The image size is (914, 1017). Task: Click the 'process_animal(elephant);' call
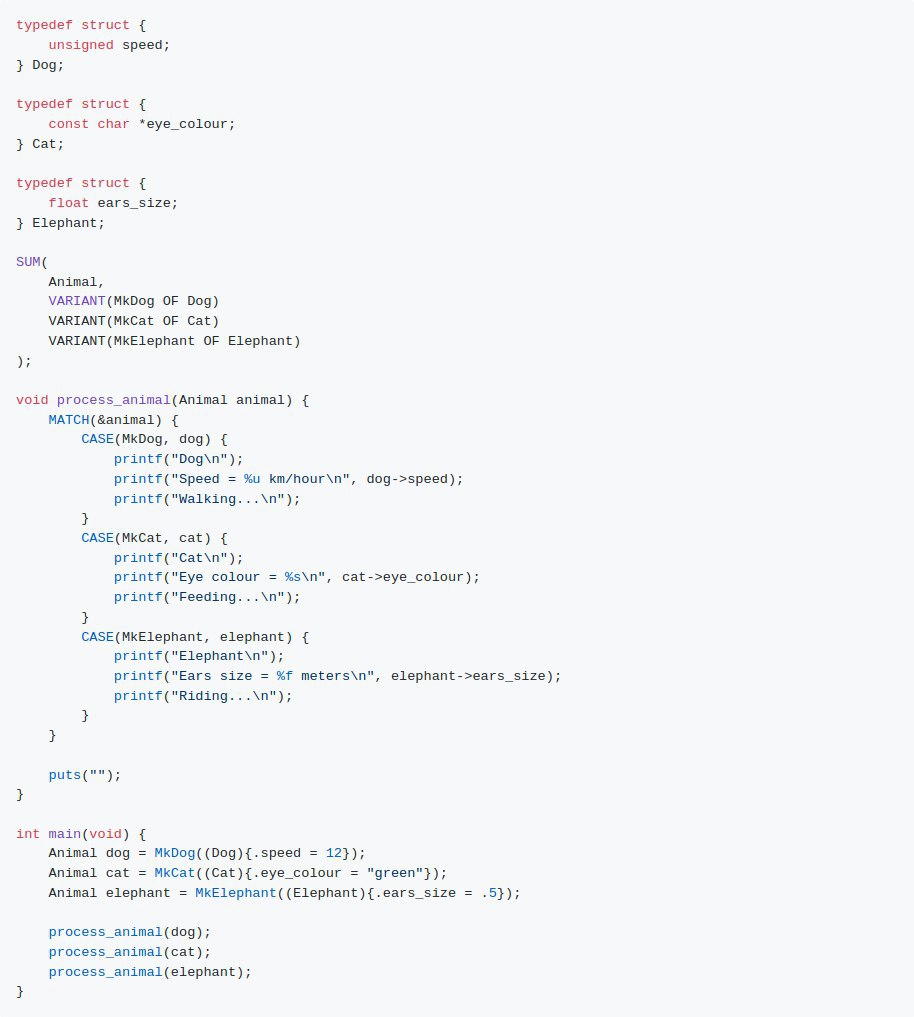150,973
